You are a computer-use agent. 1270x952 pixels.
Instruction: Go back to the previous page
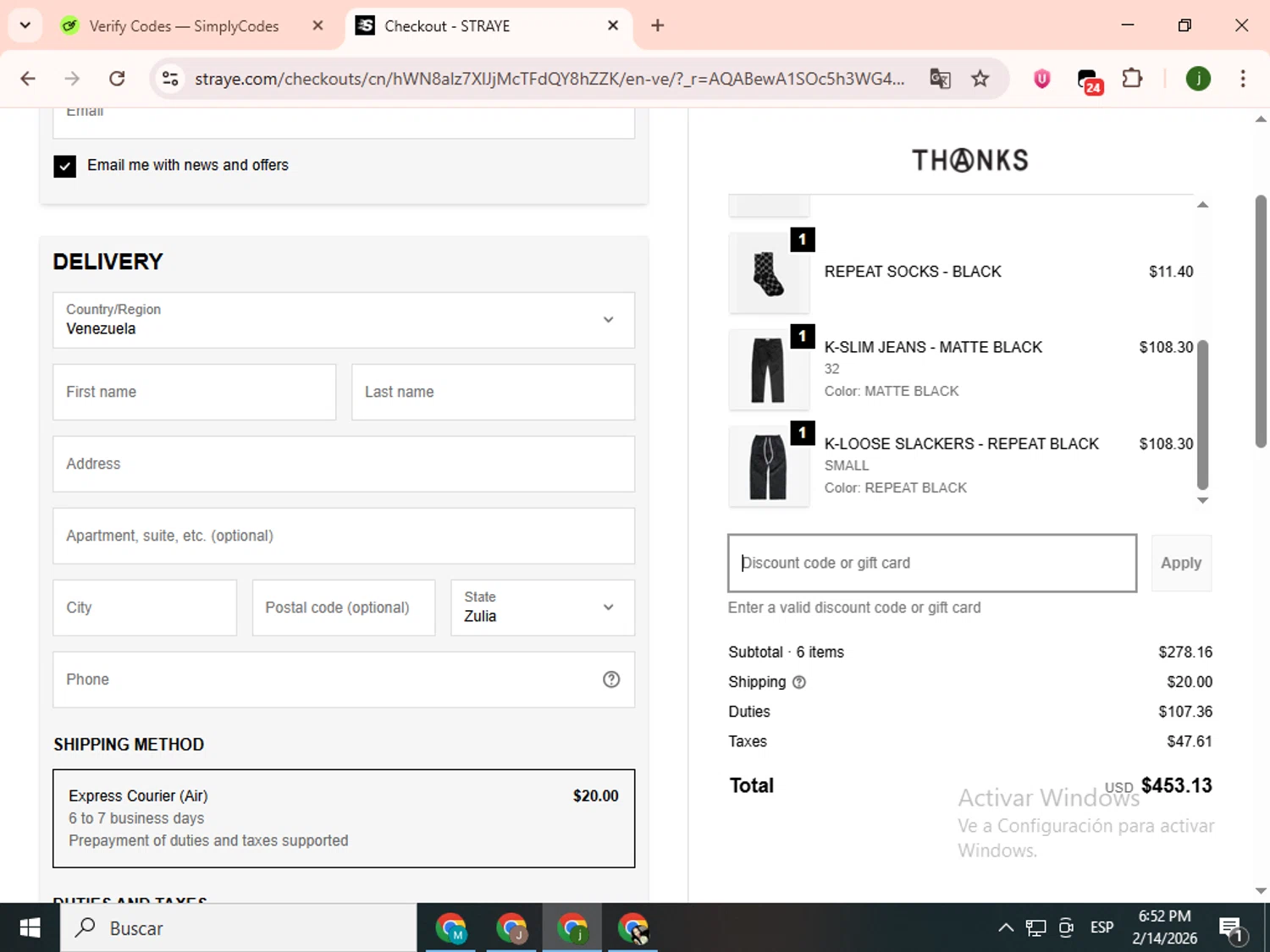click(x=28, y=79)
